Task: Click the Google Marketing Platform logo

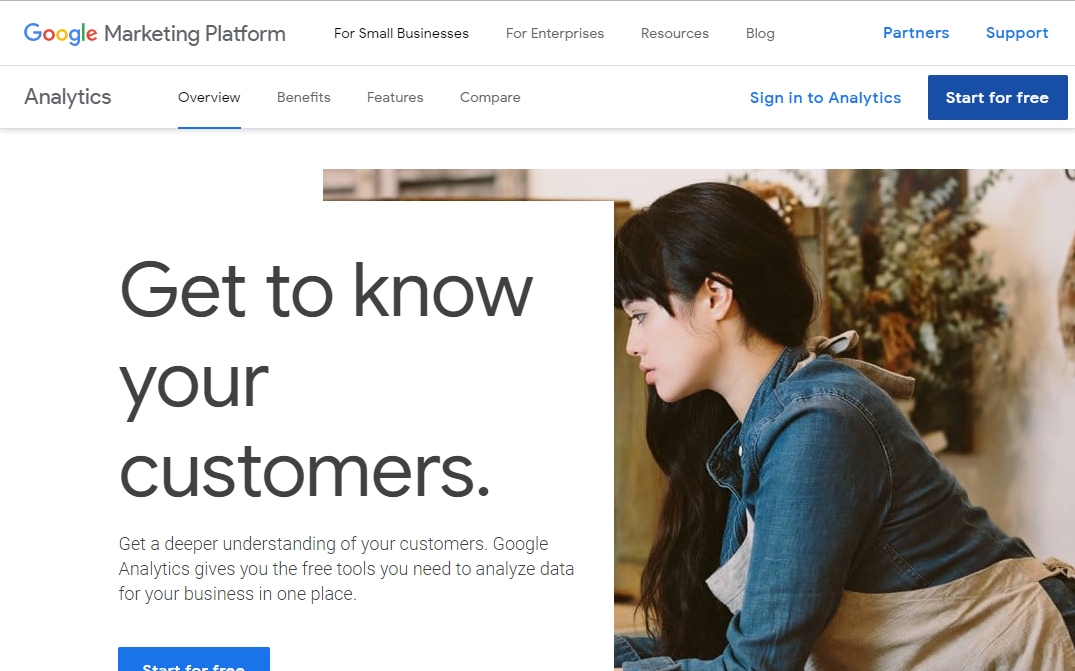Action: [x=154, y=33]
